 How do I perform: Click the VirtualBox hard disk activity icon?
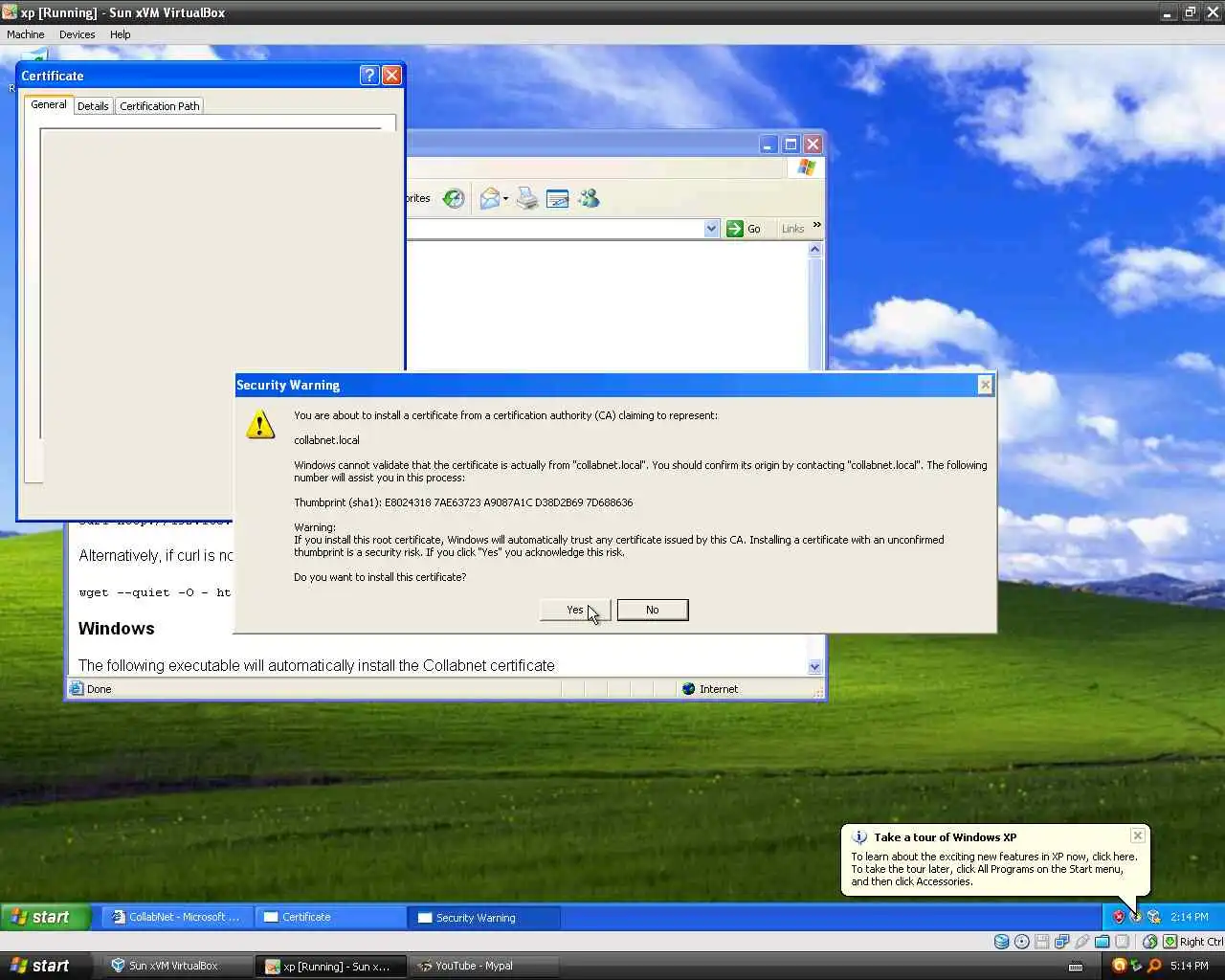tap(1001, 942)
